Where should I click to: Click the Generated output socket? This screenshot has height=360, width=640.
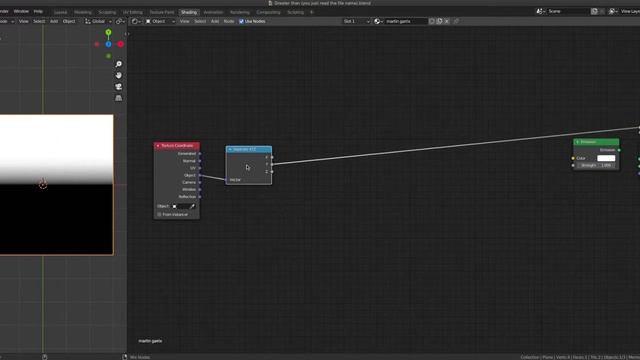click(x=200, y=153)
